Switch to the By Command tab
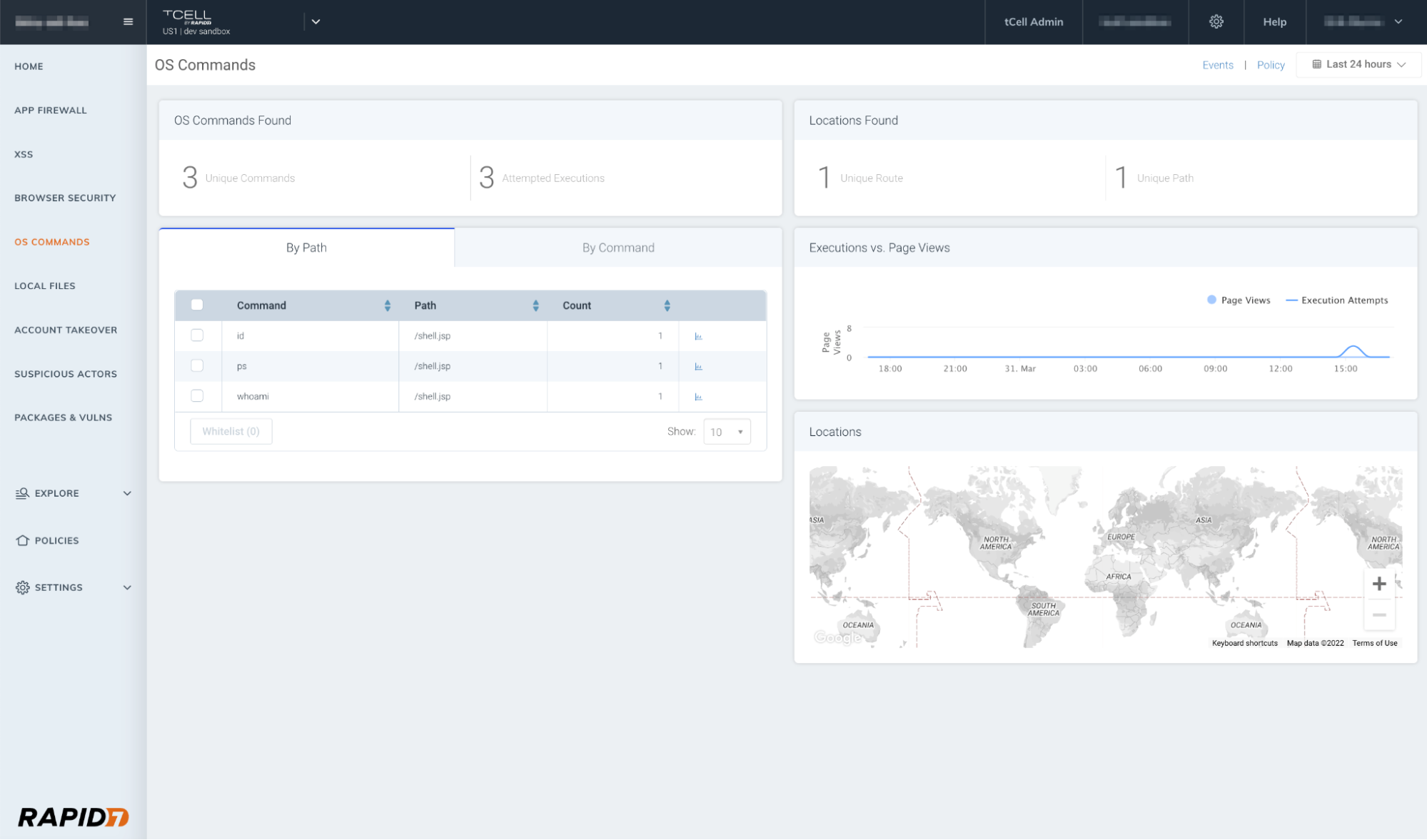 pyautogui.click(x=617, y=248)
